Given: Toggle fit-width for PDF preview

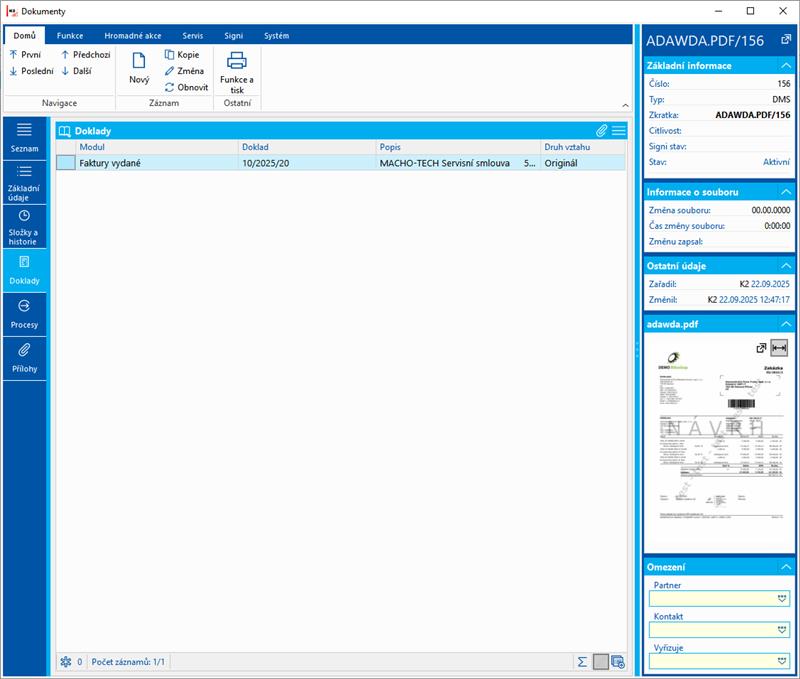Looking at the screenshot, I should coord(779,348).
